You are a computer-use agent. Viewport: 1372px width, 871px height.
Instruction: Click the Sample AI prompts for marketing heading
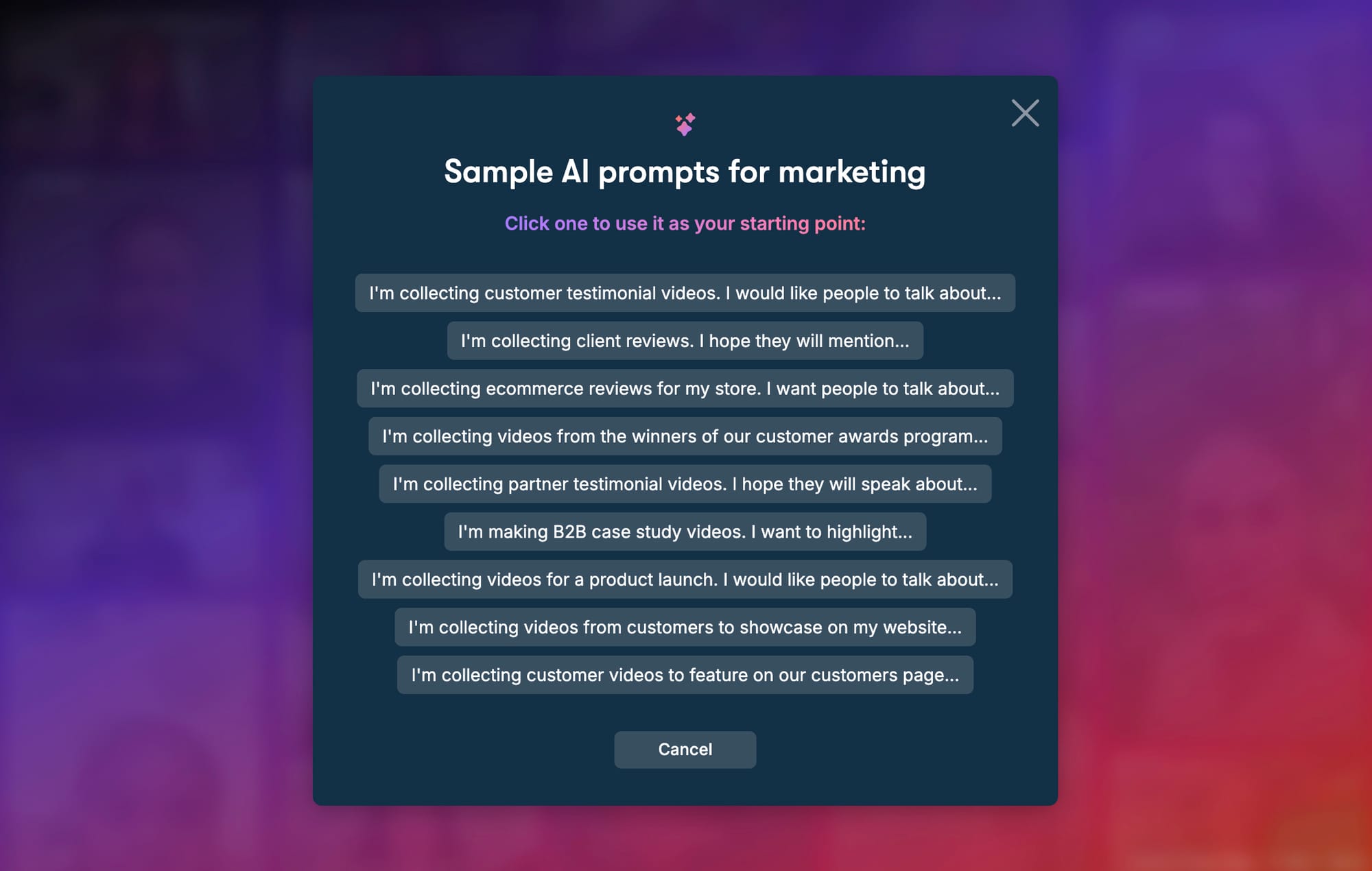pos(685,171)
